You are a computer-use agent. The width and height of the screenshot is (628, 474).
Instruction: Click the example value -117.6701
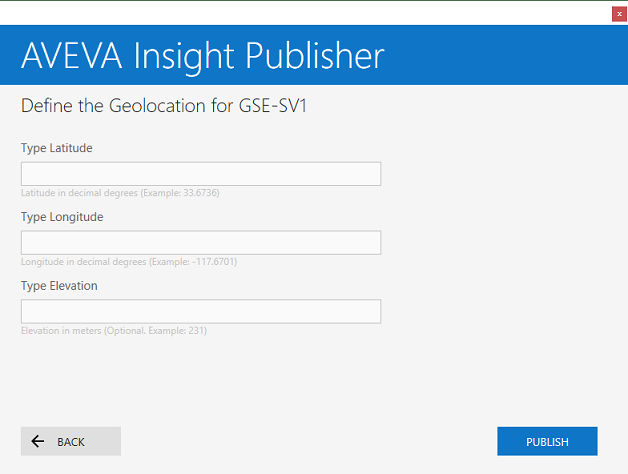coord(216,262)
